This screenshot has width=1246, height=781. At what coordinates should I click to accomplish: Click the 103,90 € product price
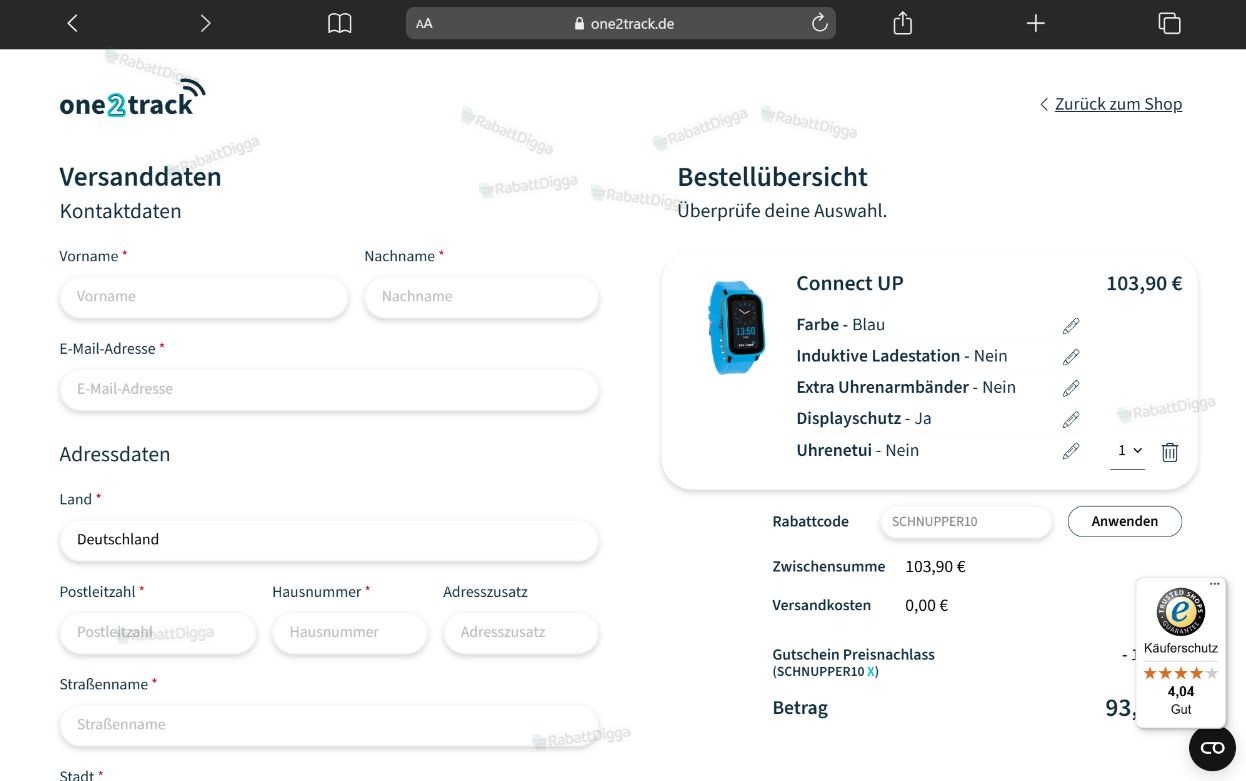1144,283
